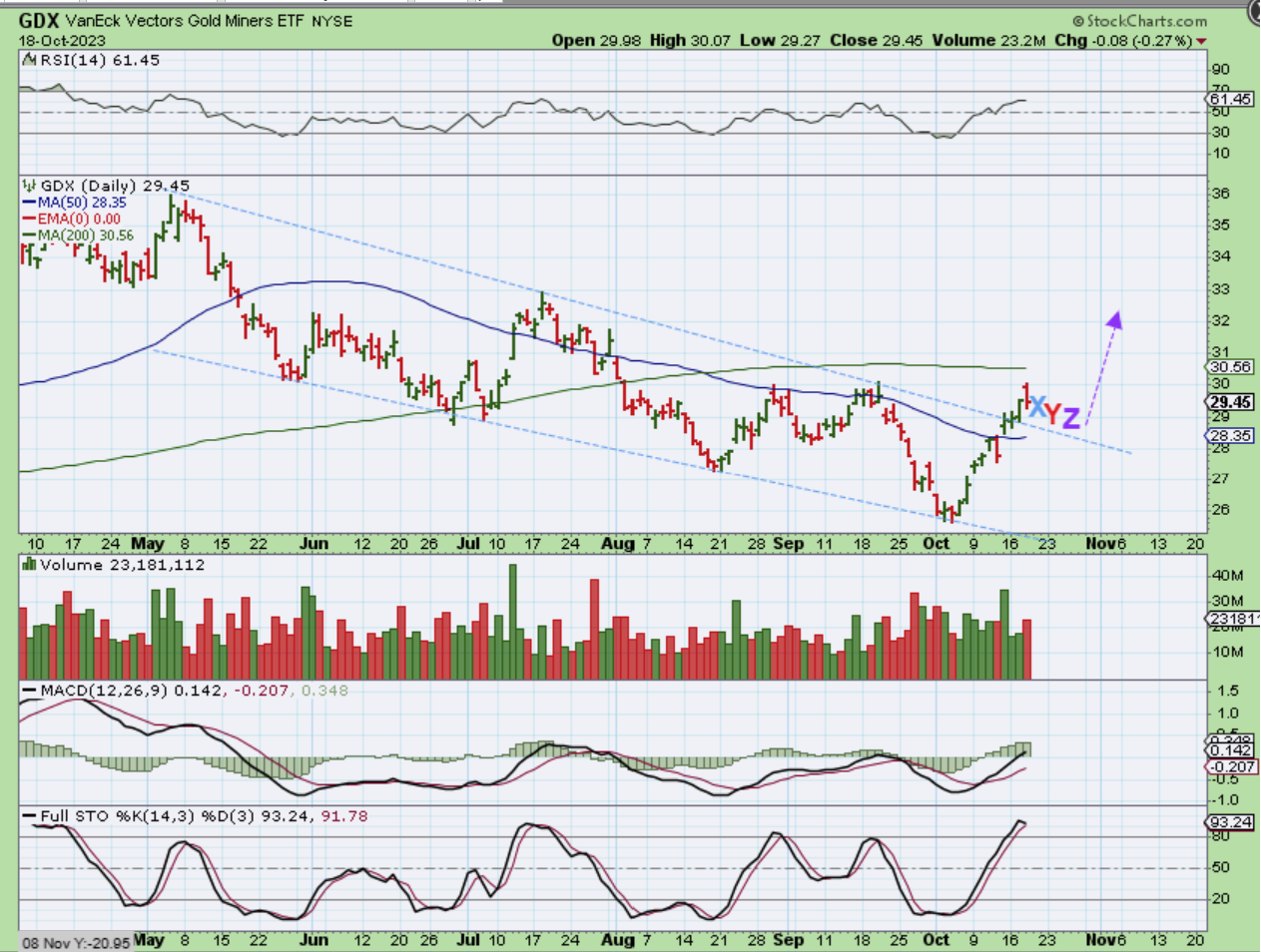Click the 'GDX (Daily) 29.45' legend label

(115, 186)
